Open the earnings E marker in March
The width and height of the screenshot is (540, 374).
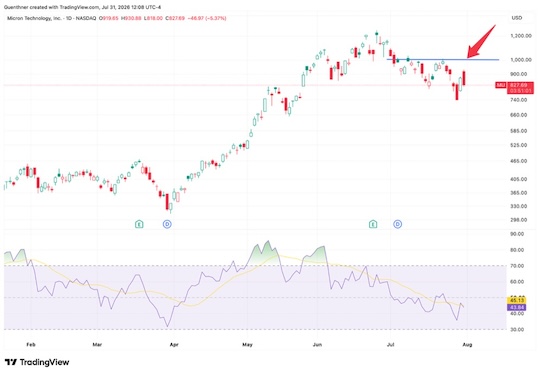[139, 225]
